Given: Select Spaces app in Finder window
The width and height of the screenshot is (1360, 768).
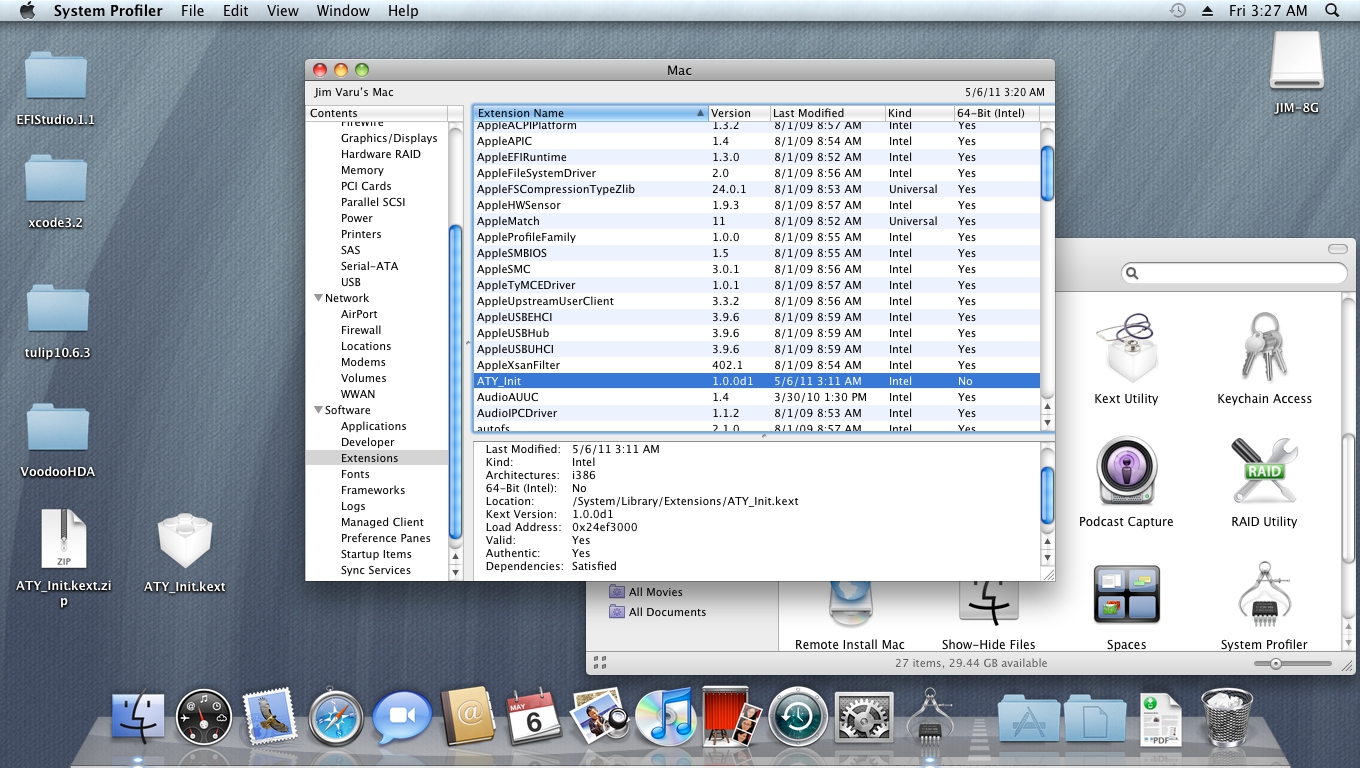Looking at the screenshot, I should point(1126,595).
